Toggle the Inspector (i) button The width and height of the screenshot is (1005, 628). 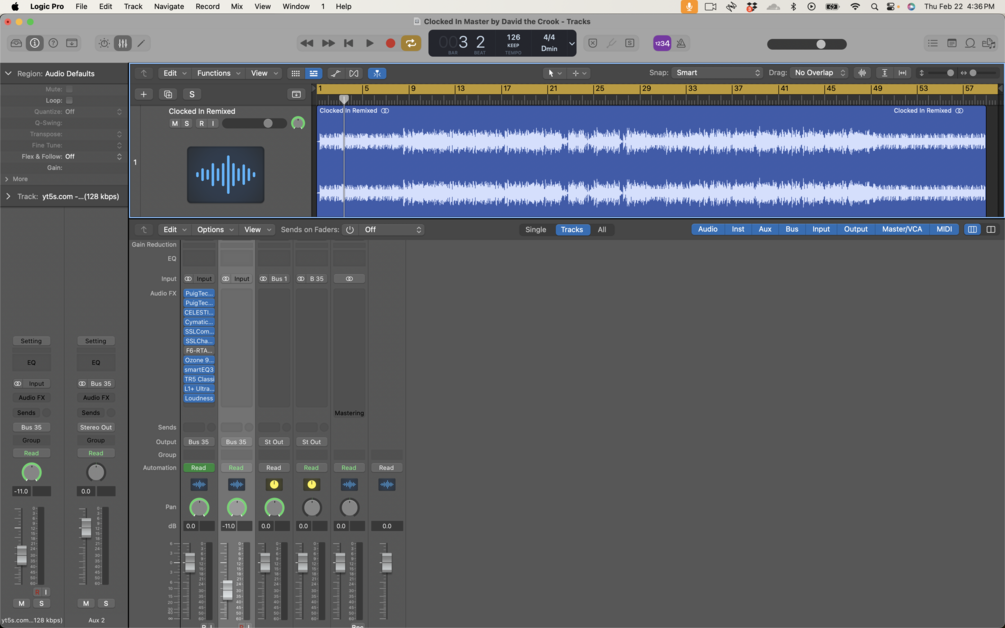pos(35,43)
